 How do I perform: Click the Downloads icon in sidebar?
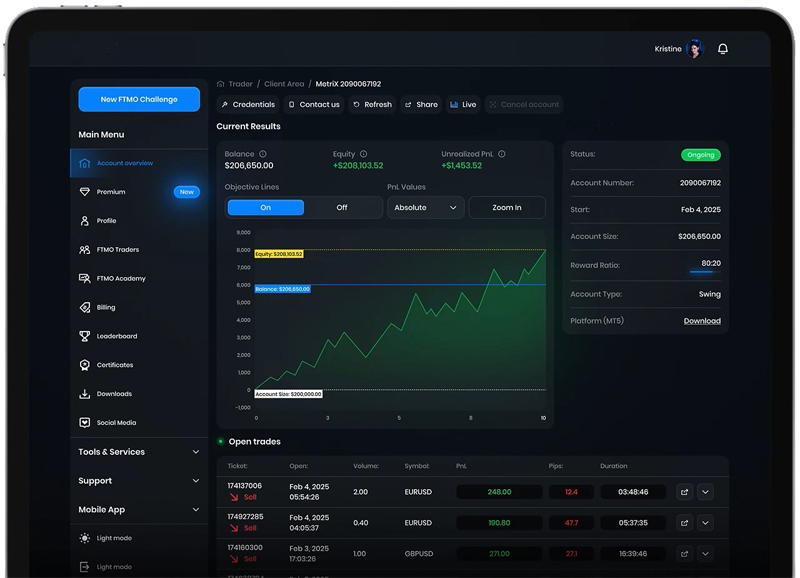pyautogui.click(x=85, y=394)
